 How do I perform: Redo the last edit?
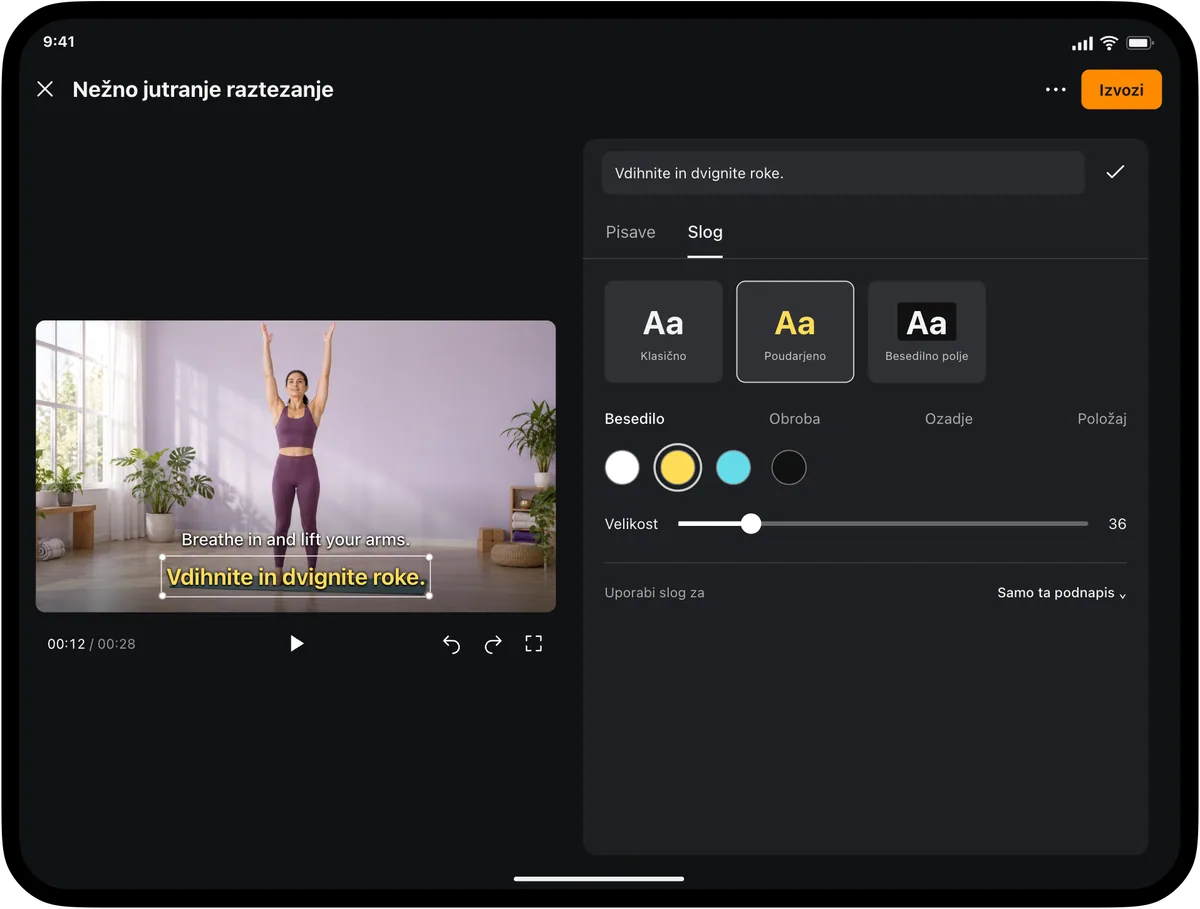(493, 645)
